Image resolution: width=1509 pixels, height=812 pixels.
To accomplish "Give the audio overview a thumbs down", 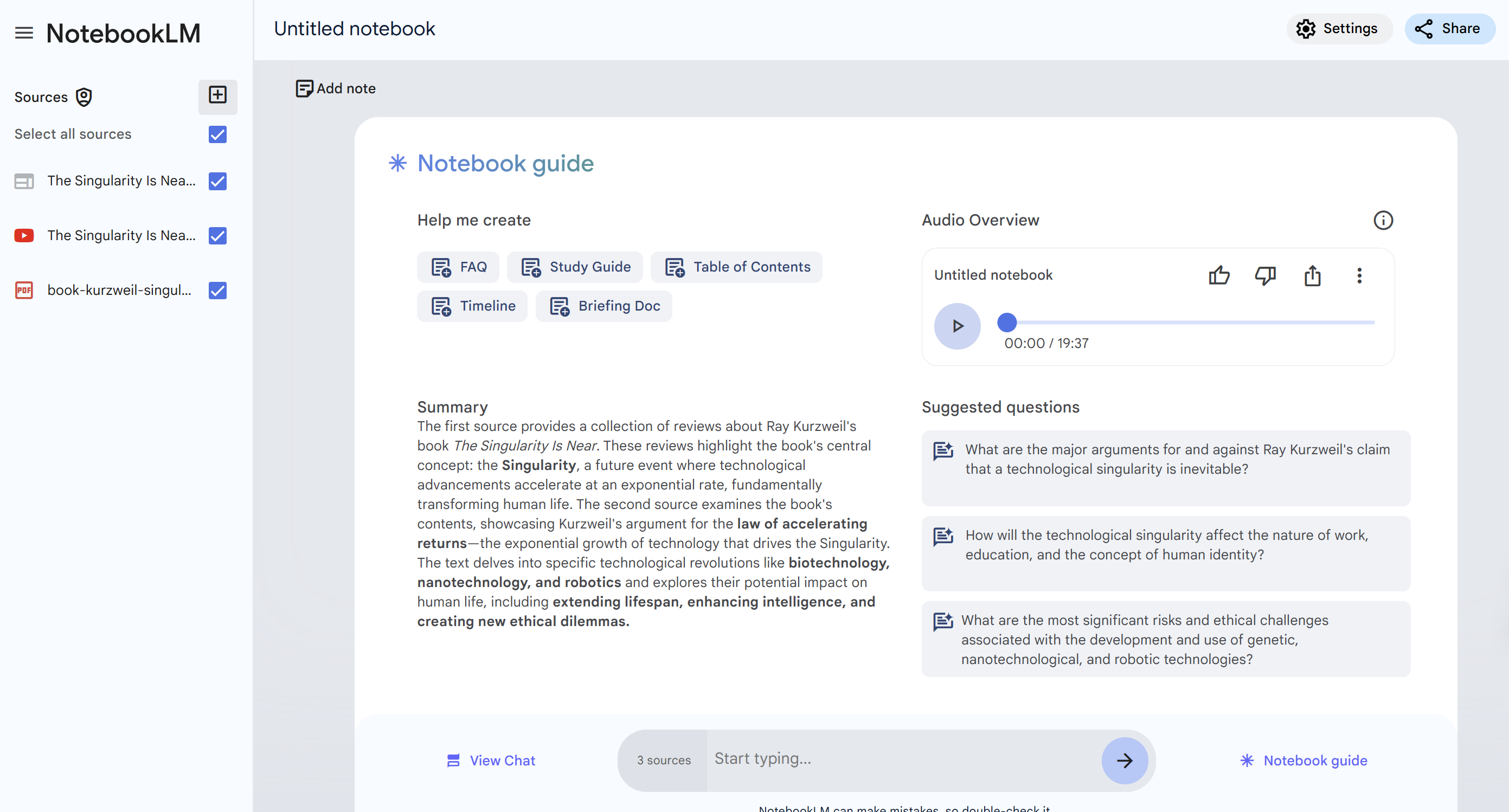I will (x=1264, y=275).
